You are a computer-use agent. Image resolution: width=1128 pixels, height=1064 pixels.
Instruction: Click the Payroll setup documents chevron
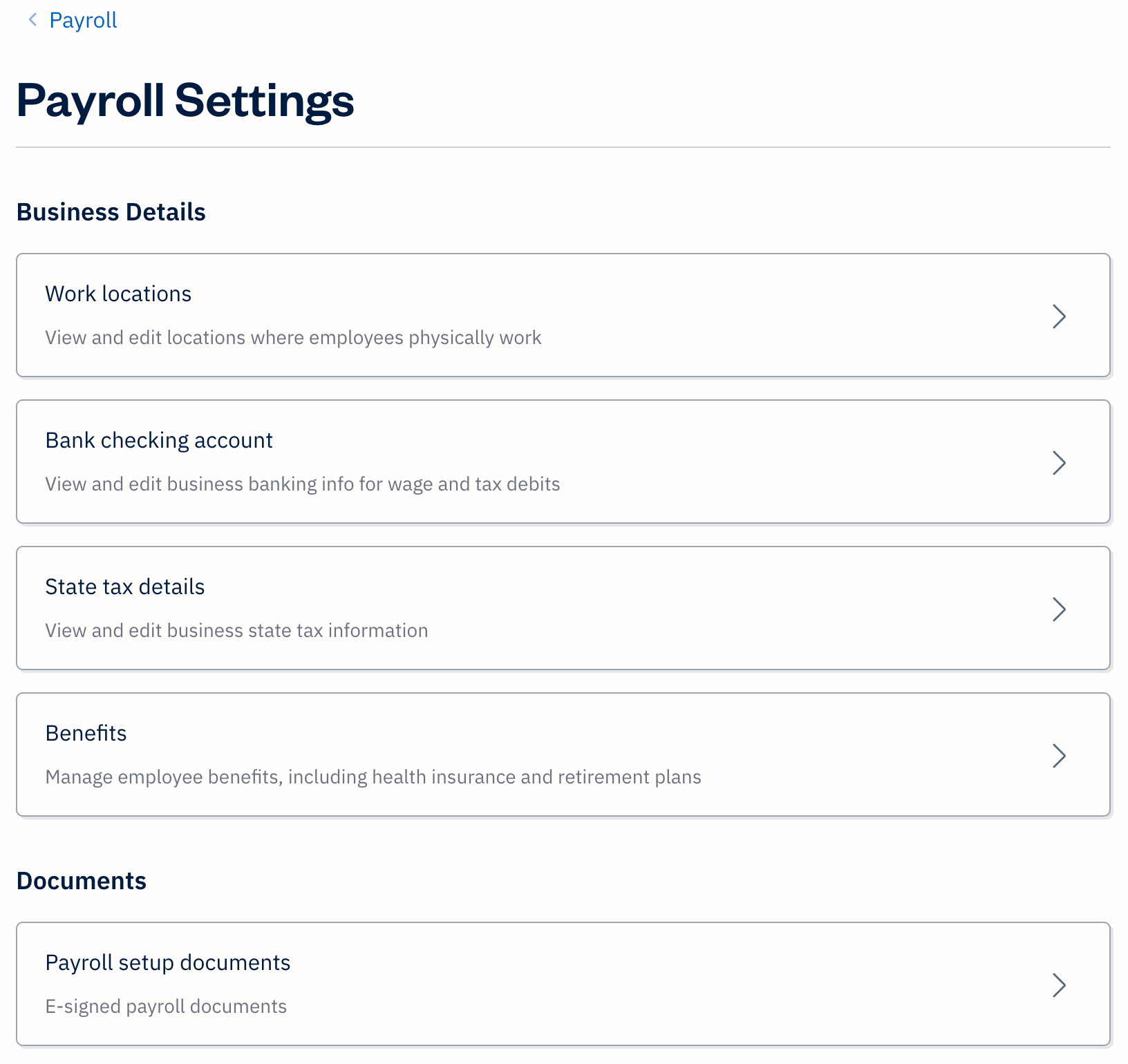(1060, 985)
